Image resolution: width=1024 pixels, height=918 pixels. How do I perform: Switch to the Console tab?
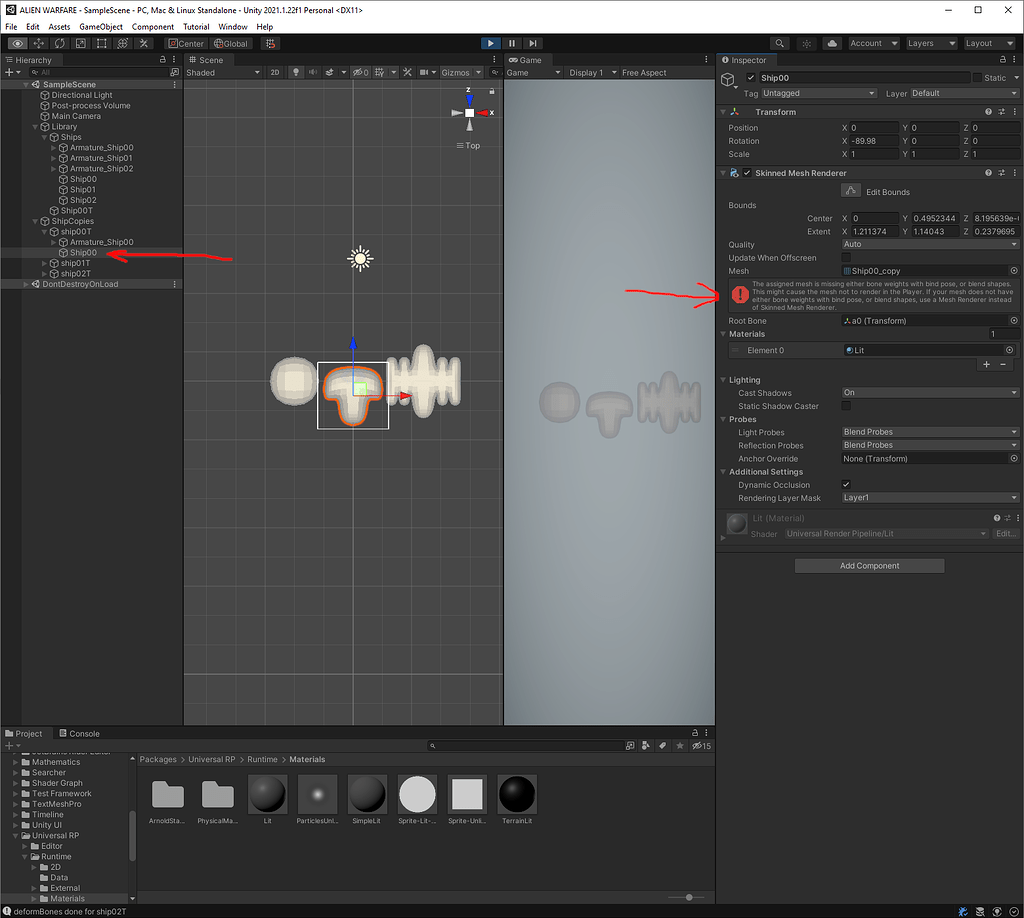pyautogui.click(x=80, y=733)
